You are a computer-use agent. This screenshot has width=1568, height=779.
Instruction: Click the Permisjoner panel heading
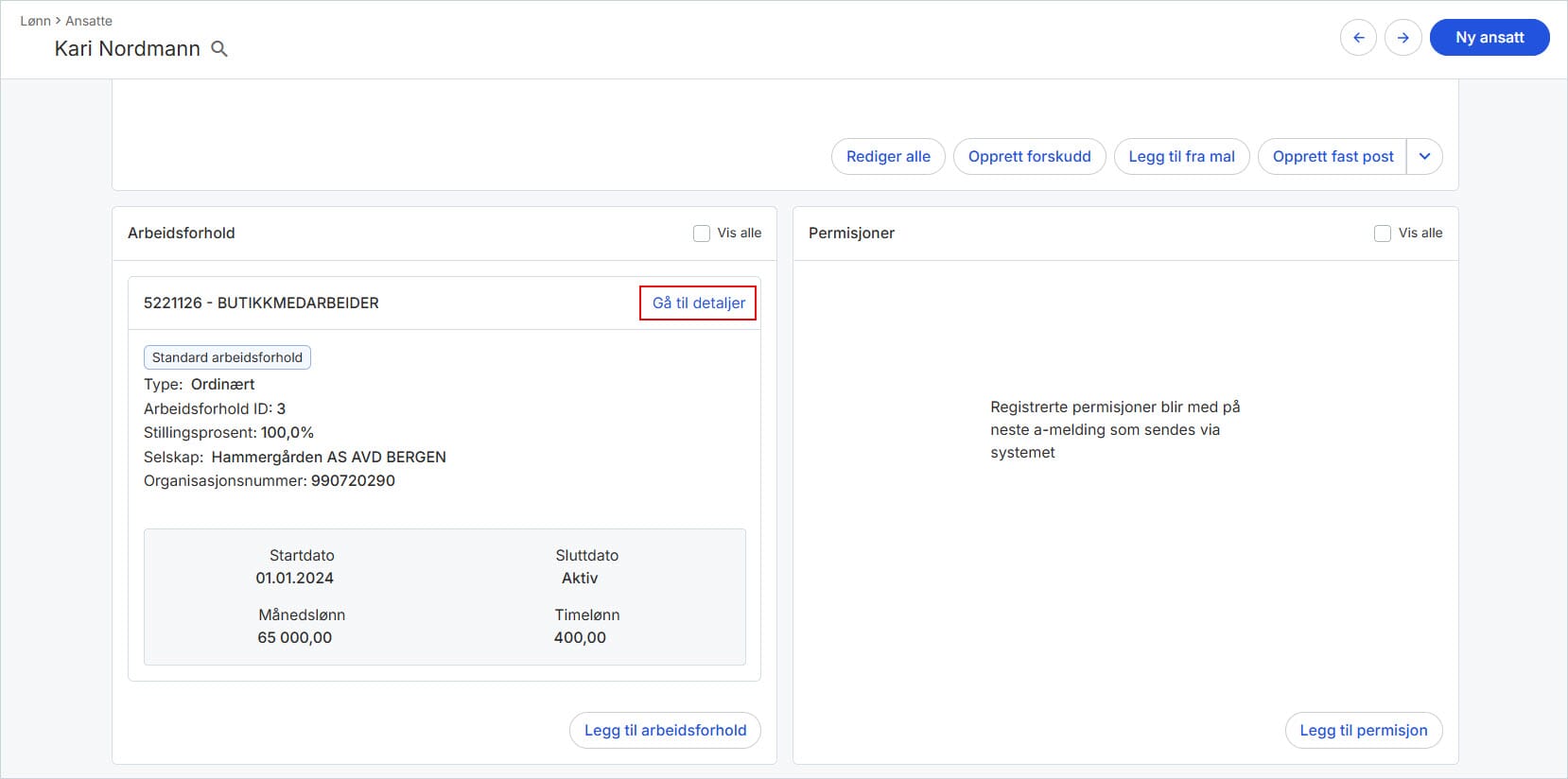coord(851,234)
